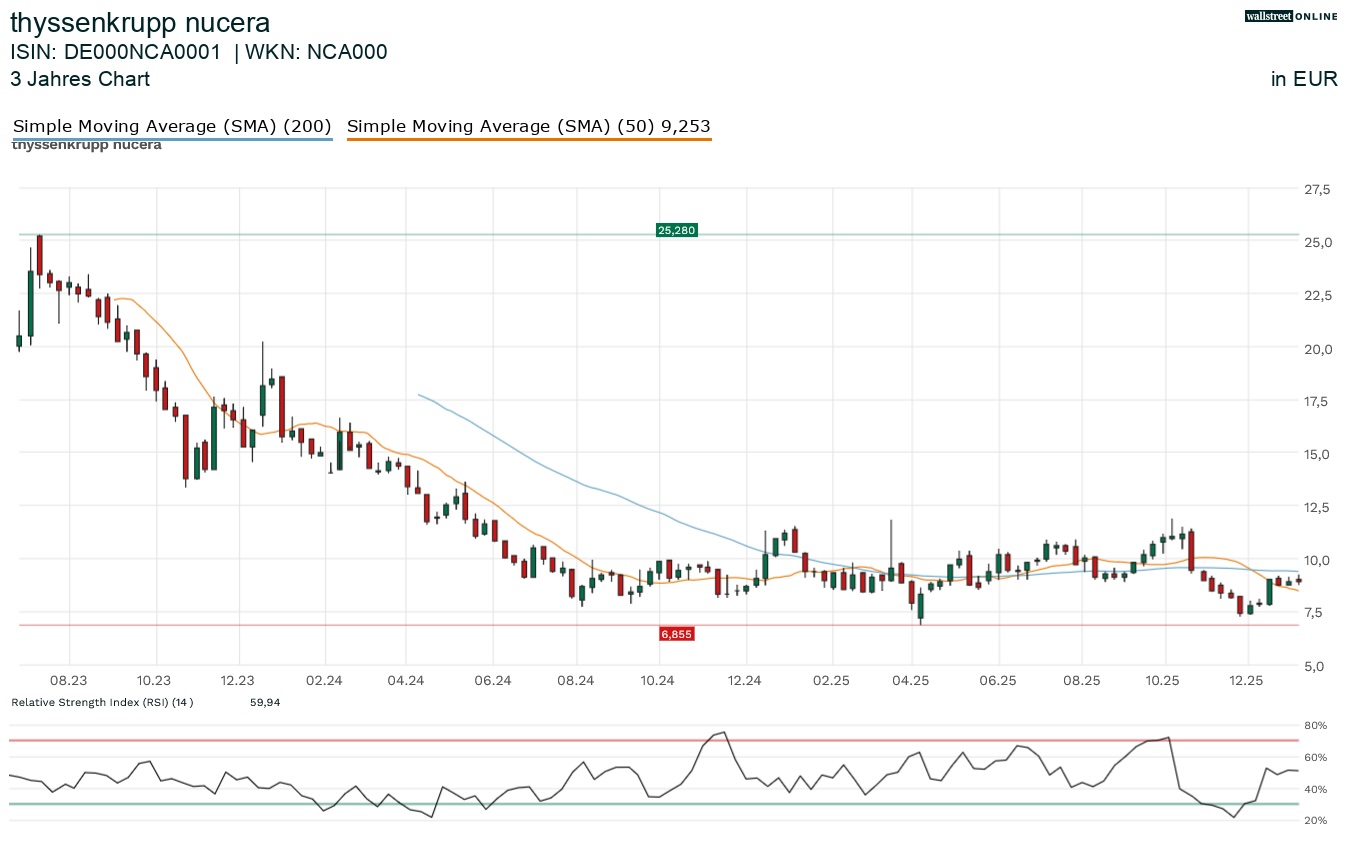The image size is (1349, 848).
Task: Select the ISIN DE000NCA0001 text
Action: pos(115,52)
